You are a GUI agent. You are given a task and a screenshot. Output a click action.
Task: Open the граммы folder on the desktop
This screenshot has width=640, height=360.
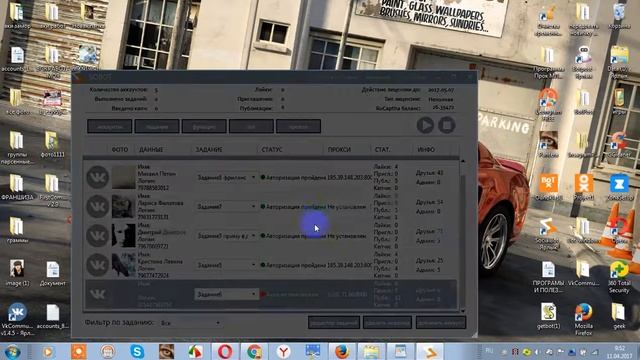click(x=17, y=230)
